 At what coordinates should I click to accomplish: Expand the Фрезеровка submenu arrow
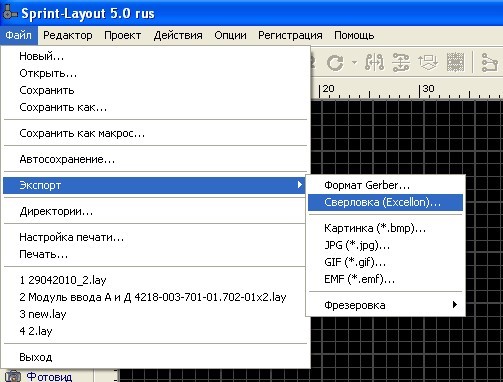coord(455,304)
